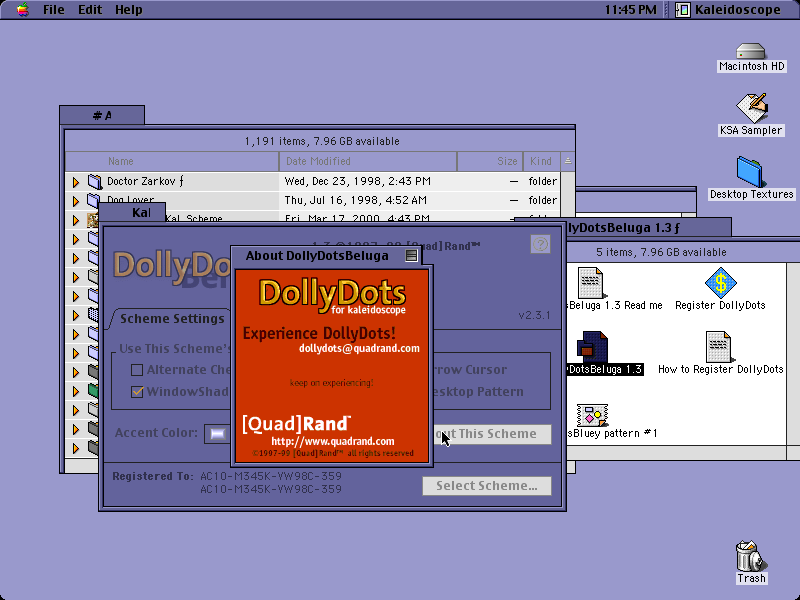The width and height of the screenshot is (800, 600).
Task: Select the Register DollyDots dollar-sign icon
Action: point(720,282)
